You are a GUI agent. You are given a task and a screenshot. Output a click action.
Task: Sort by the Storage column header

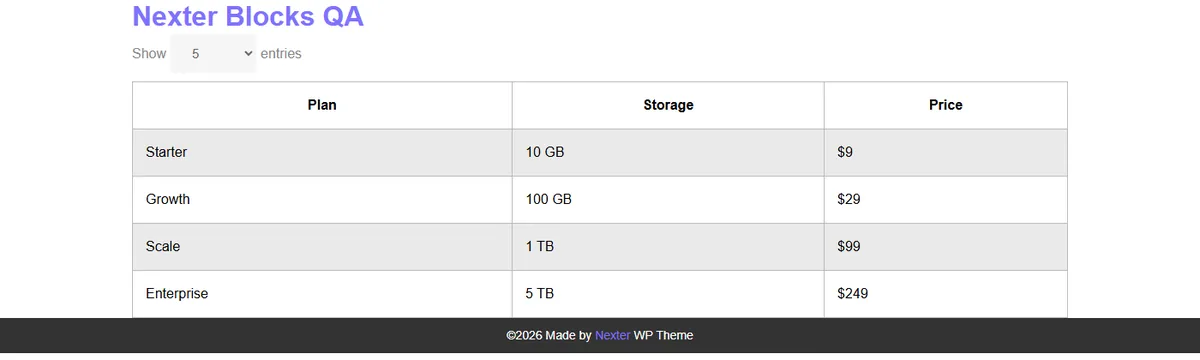(668, 105)
